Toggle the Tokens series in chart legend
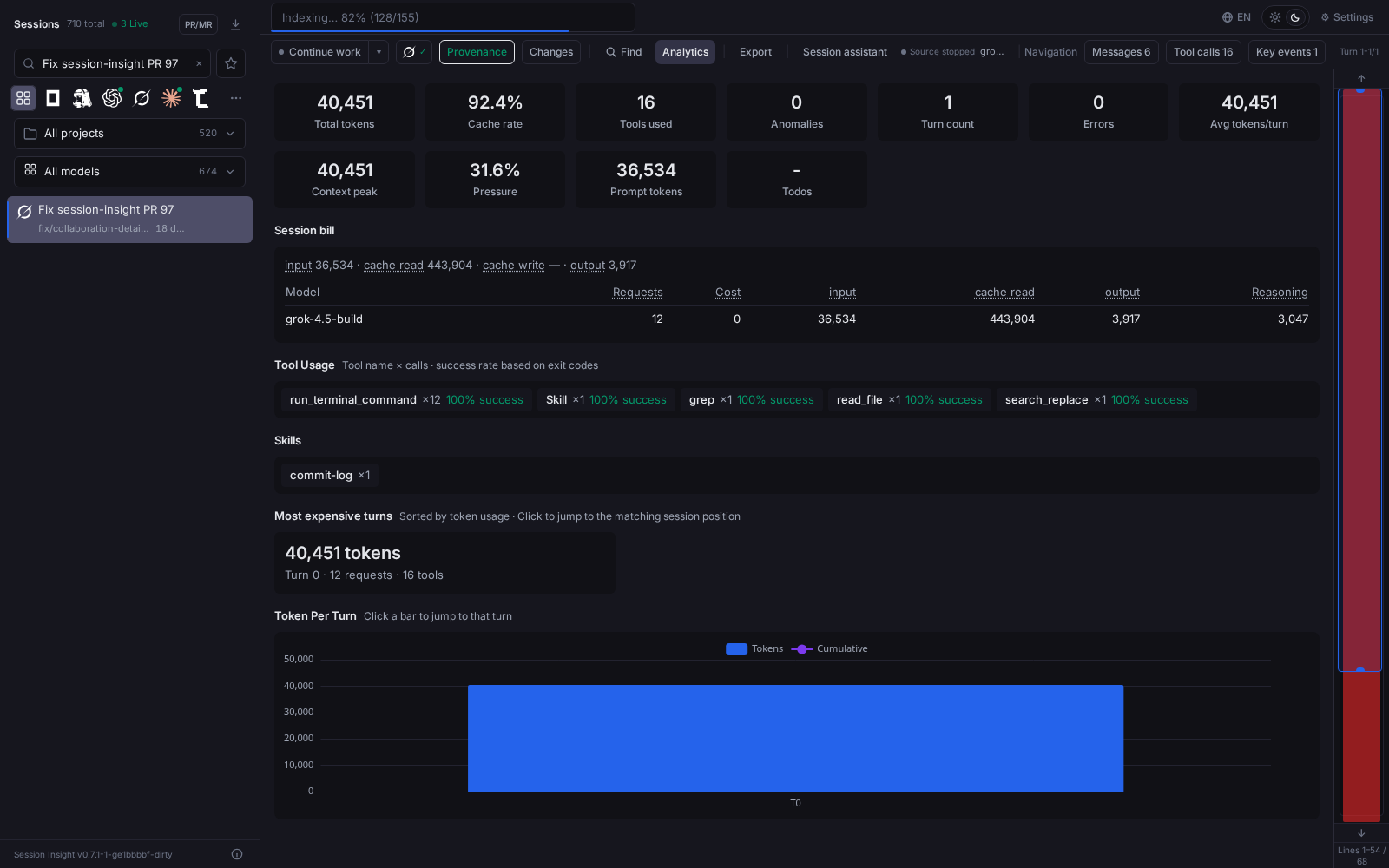This screenshot has width=1389, height=868. pyautogui.click(x=754, y=648)
